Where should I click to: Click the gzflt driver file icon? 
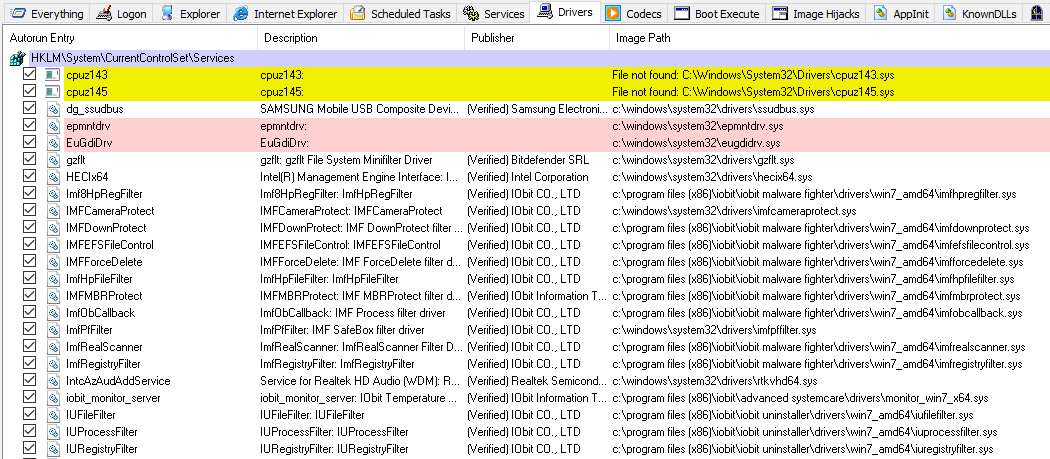(53, 160)
